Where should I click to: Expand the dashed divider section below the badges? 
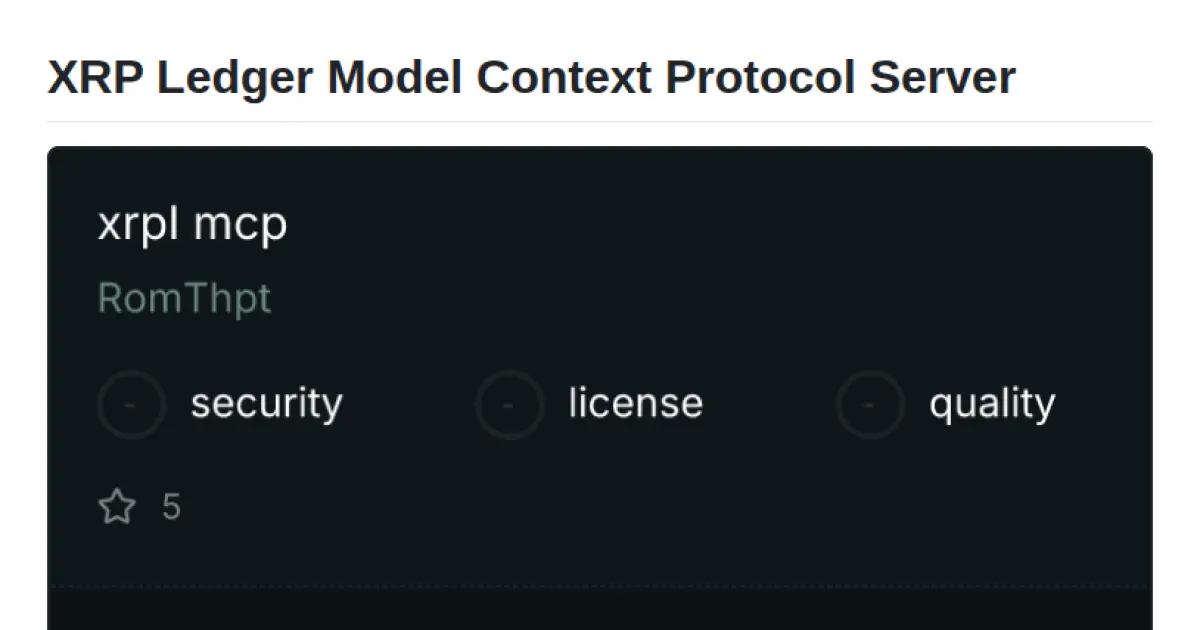pyautogui.click(x=600, y=583)
